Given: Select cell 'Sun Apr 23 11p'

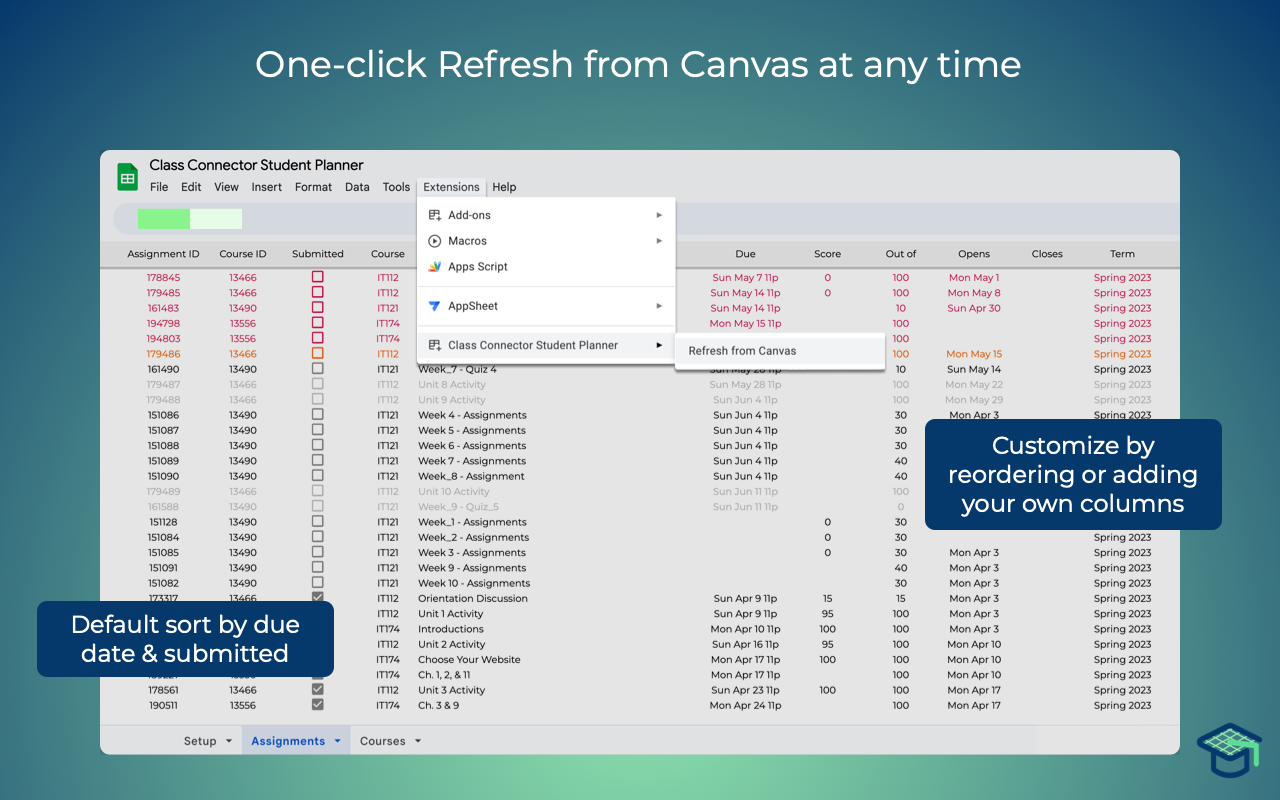Looking at the screenshot, I should point(745,690).
